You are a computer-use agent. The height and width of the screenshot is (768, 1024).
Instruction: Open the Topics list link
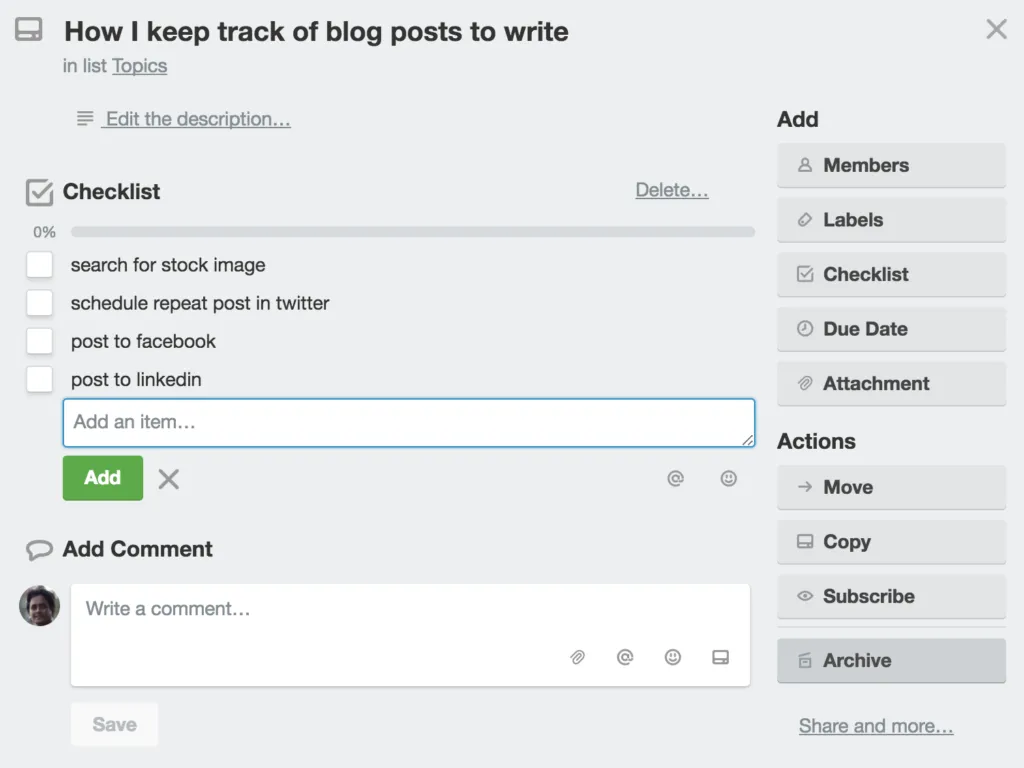pyautogui.click(x=139, y=66)
